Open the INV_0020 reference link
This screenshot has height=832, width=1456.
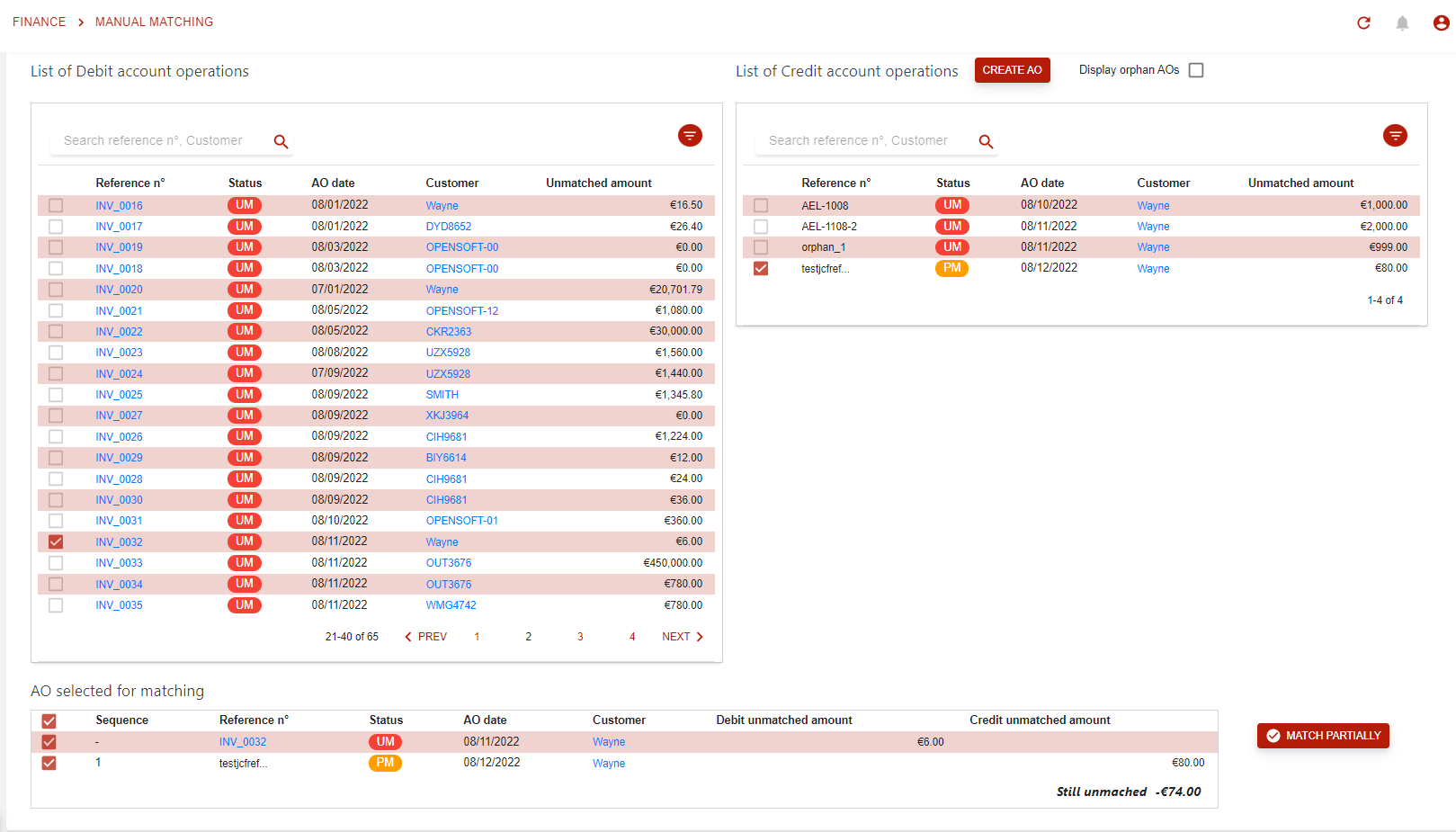[x=119, y=290]
